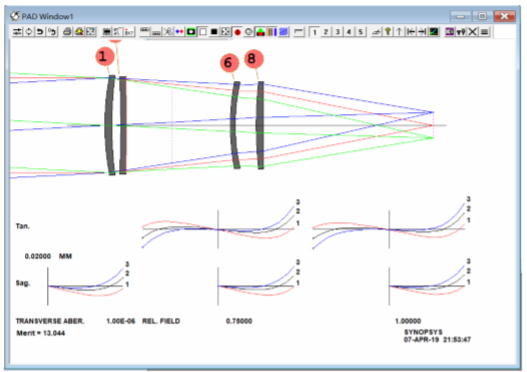The width and height of the screenshot is (527, 372).
Task: Click the X delete icon in toolbar
Action: [x=473, y=32]
